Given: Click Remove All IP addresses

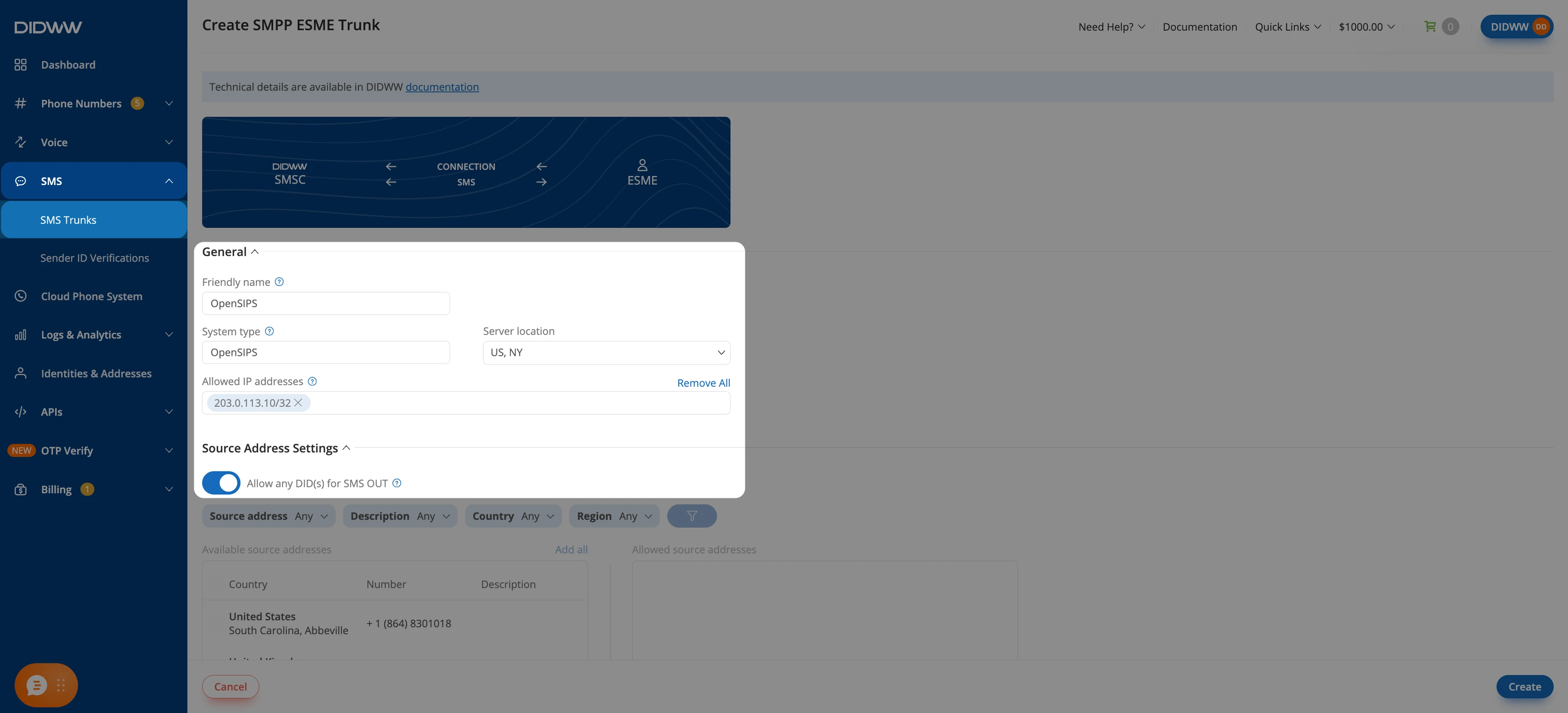Looking at the screenshot, I should 704,383.
